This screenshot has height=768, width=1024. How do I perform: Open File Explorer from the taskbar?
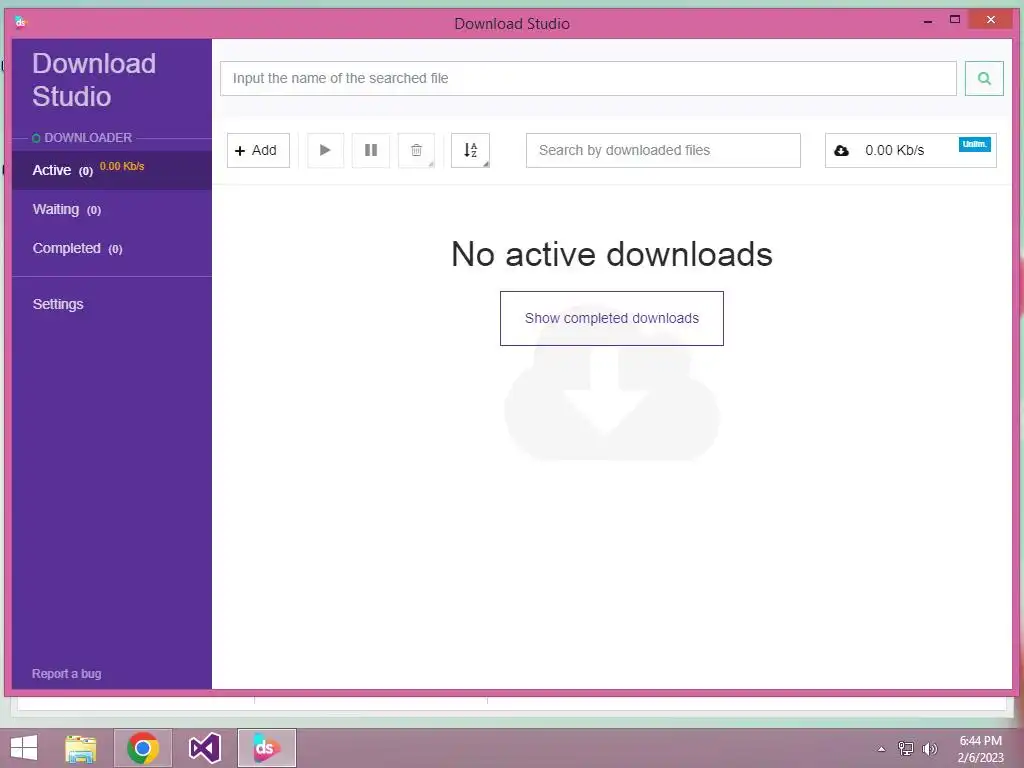point(80,748)
